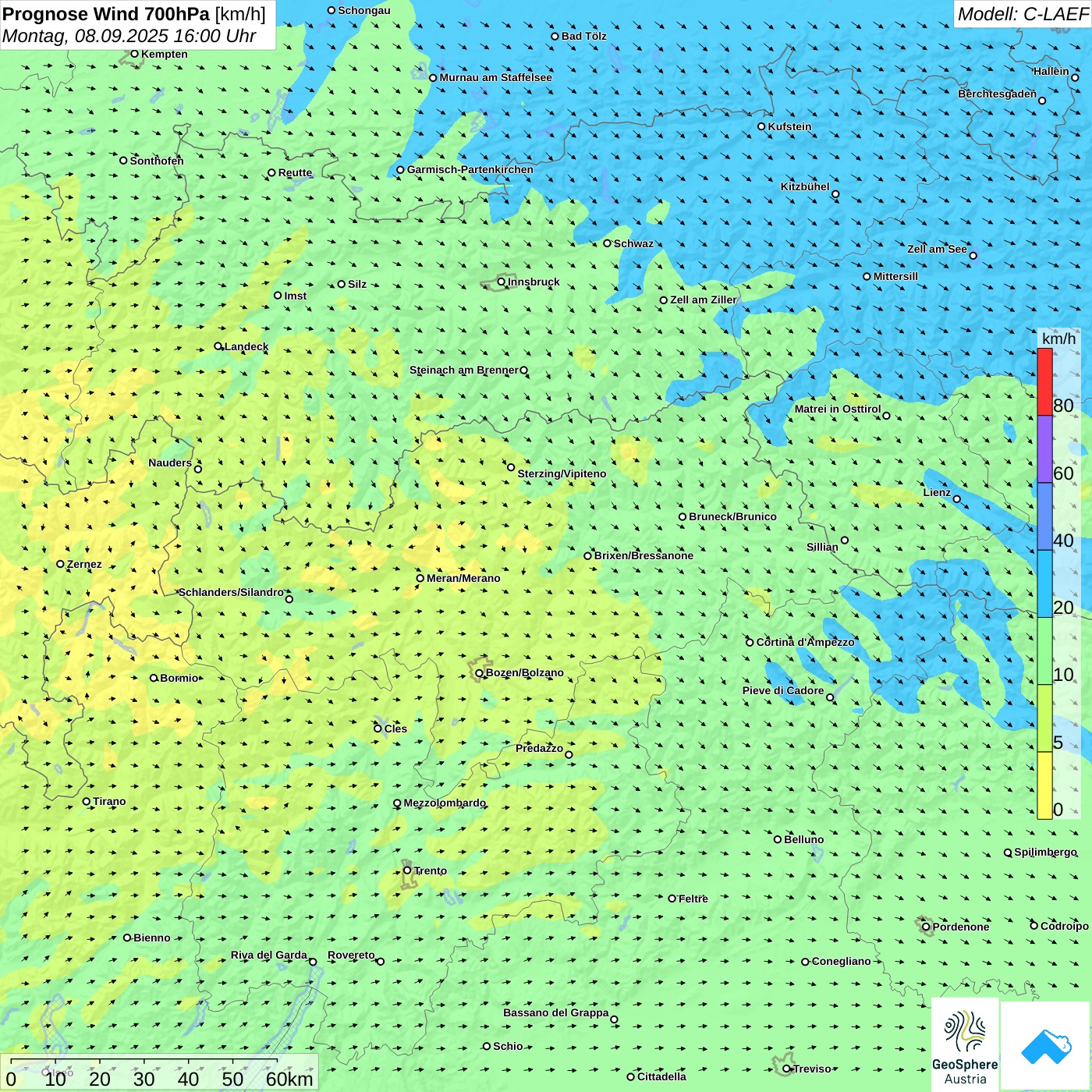
Task: Click the Garmisch-Partenkirchen label
Action: (x=470, y=169)
